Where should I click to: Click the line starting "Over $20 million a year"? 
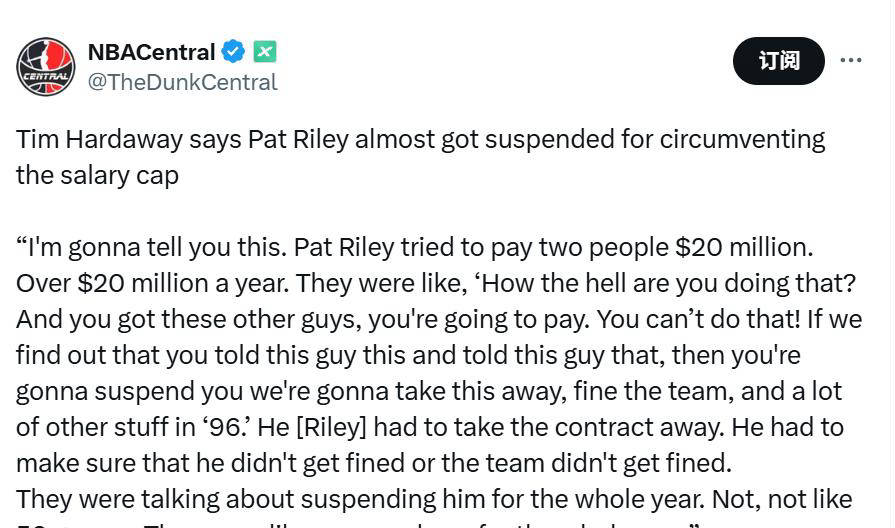[435, 283]
